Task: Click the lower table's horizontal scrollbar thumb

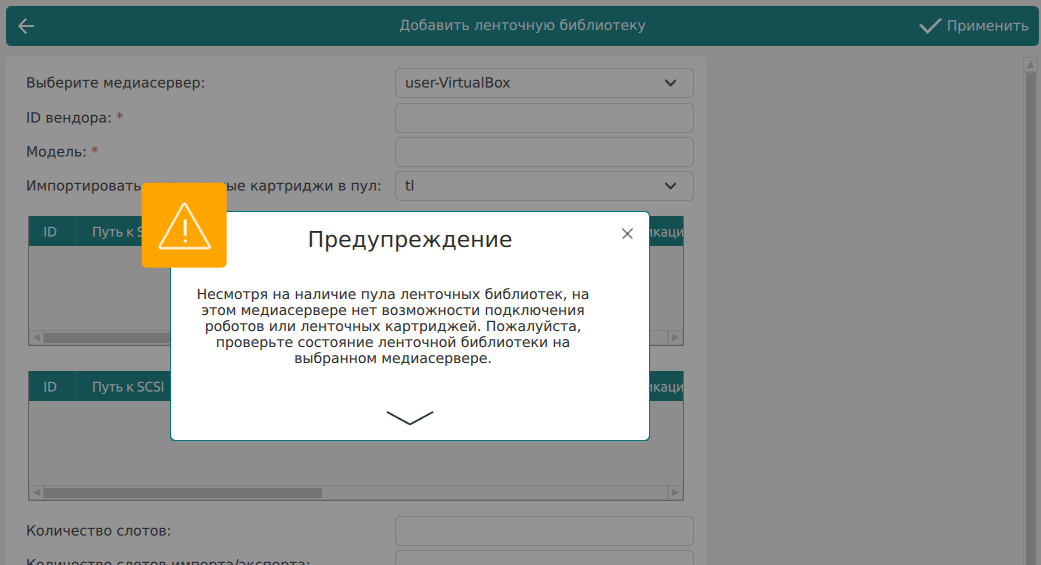Action: point(182,493)
